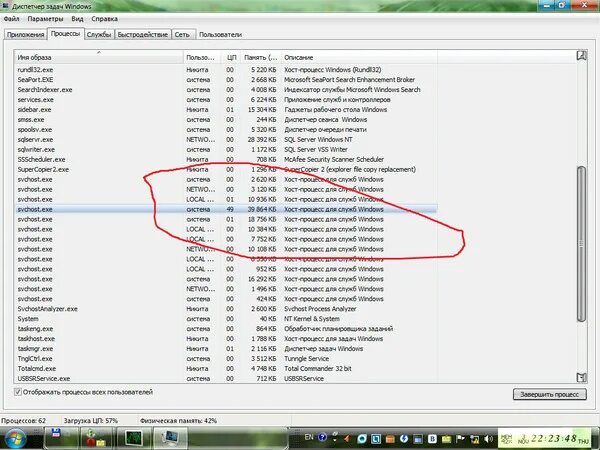Sort by the 'Пользо...' column header
This screenshot has height=450, width=600.
202,57
